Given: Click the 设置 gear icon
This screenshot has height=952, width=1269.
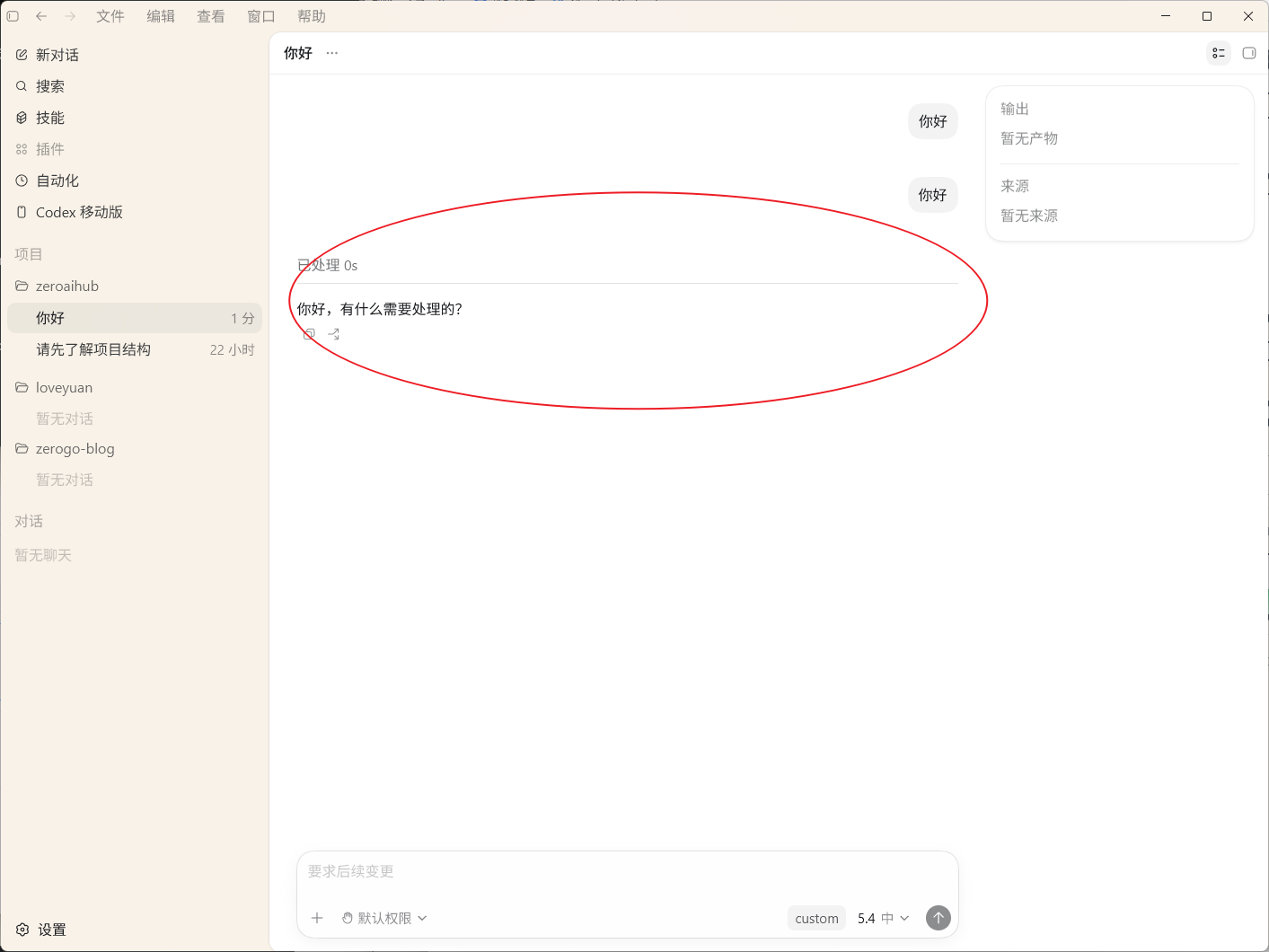Looking at the screenshot, I should (x=22, y=930).
